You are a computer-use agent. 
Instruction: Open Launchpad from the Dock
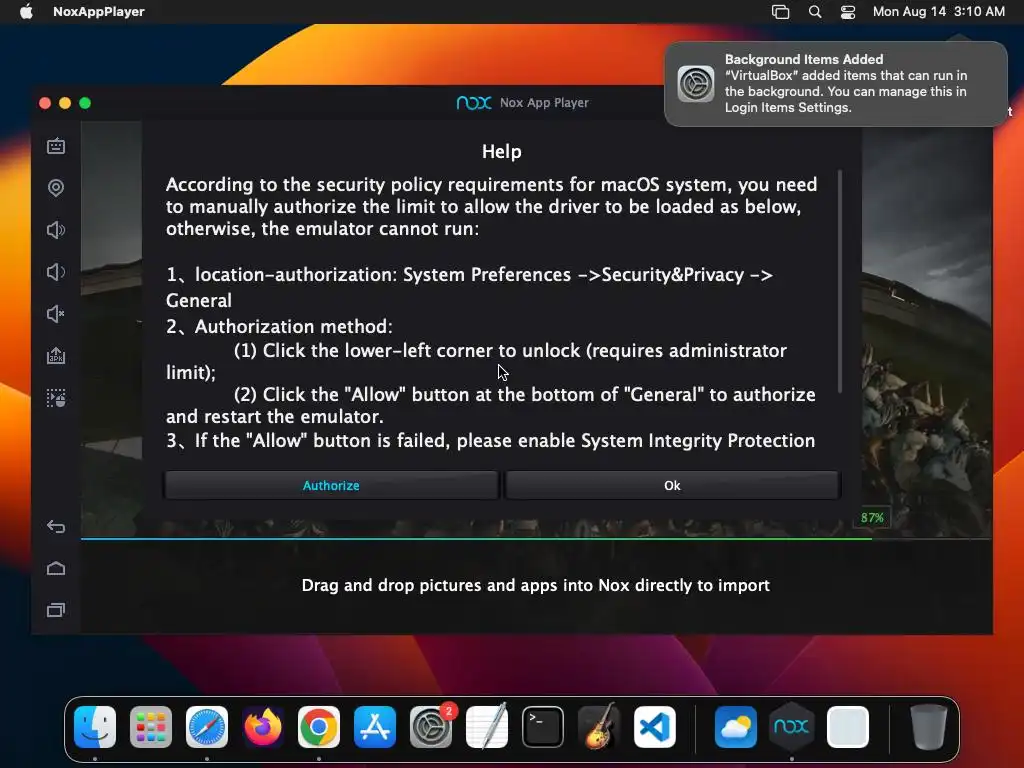151,726
